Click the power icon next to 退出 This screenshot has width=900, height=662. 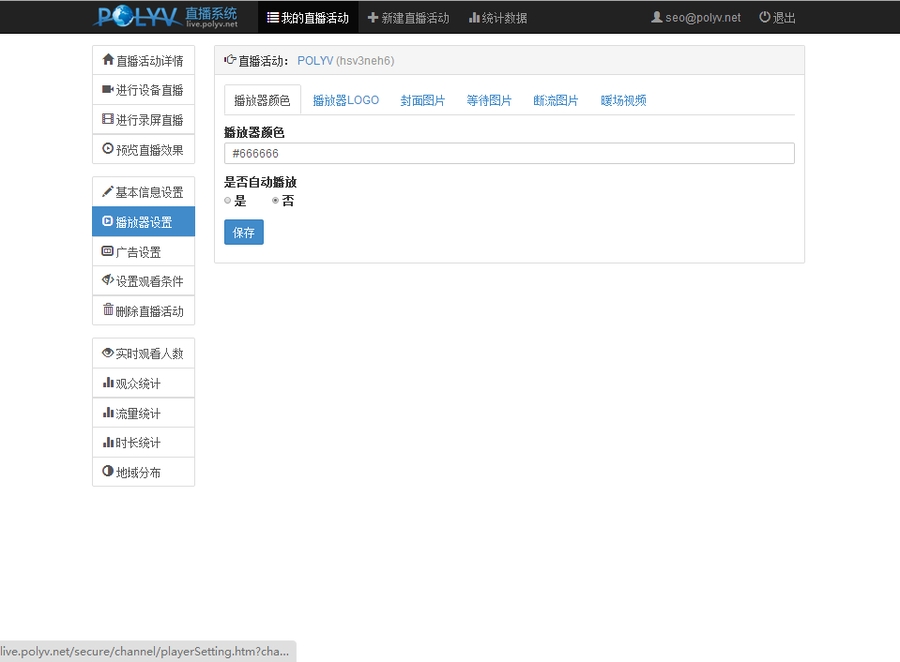point(765,17)
